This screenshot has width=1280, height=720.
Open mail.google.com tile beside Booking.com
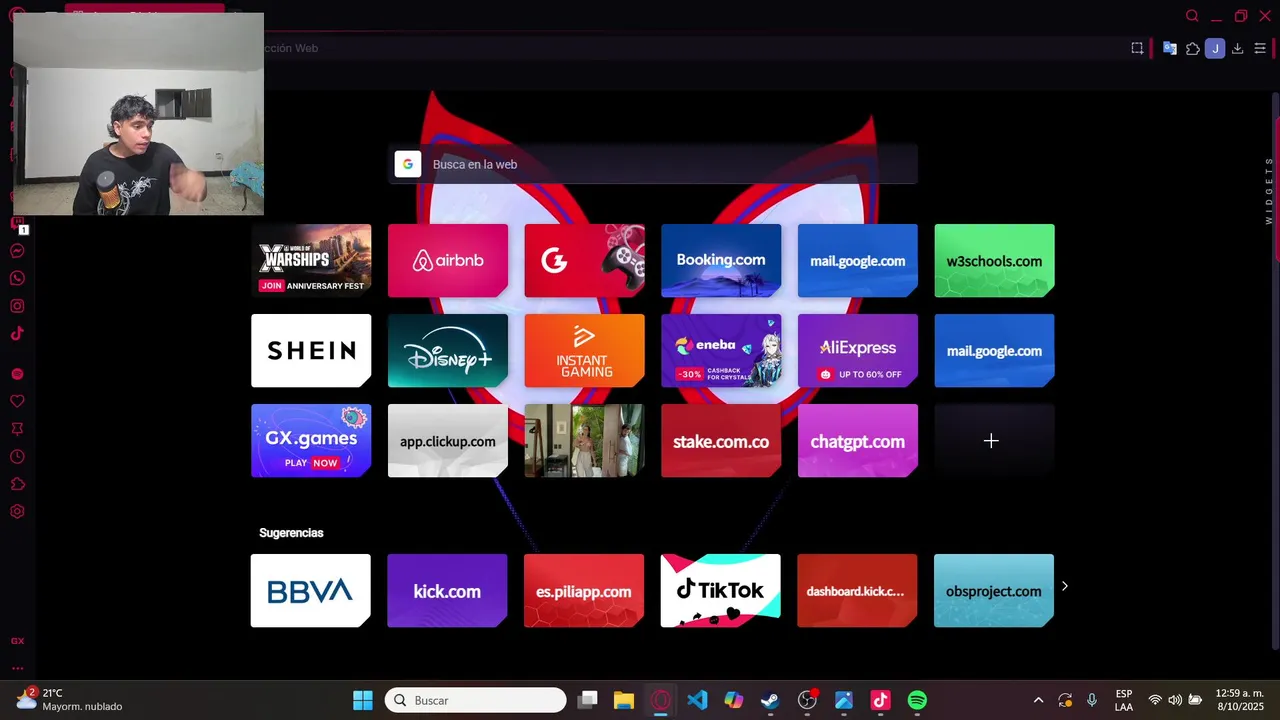click(x=858, y=260)
